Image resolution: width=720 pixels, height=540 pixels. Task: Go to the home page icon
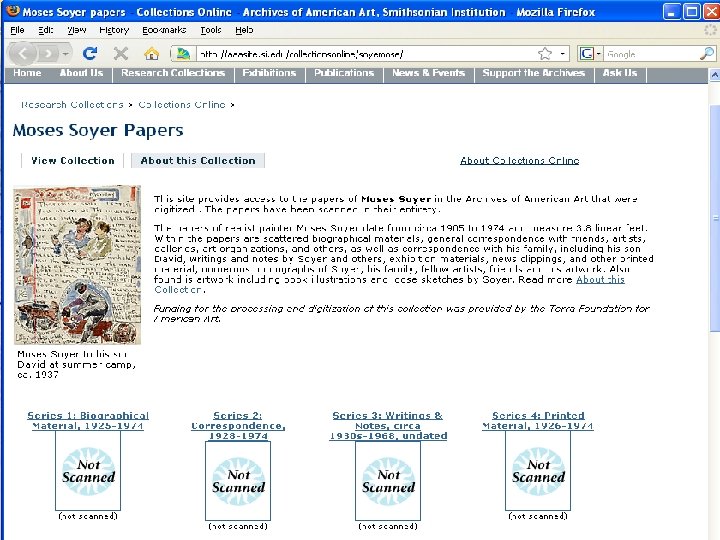point(151,54)
